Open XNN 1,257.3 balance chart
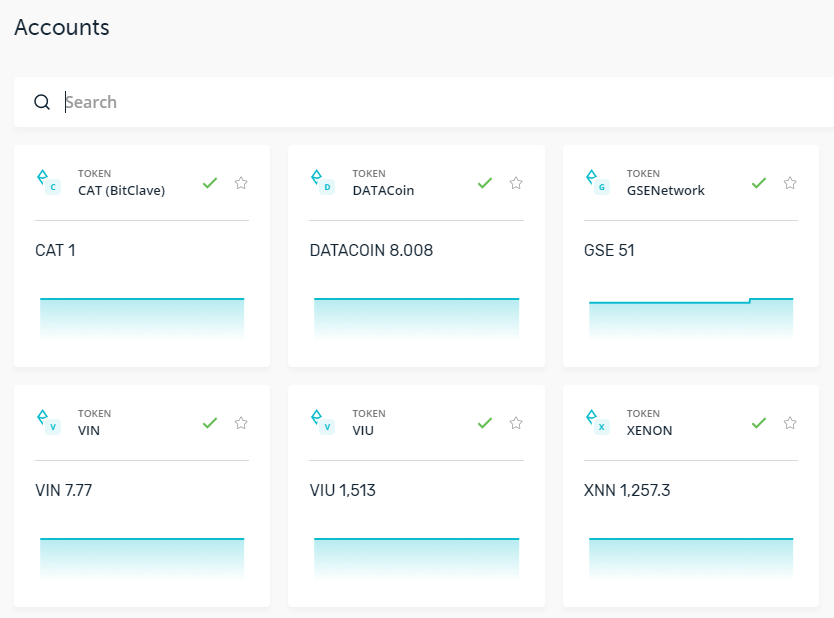This screenshot has width=834, height=618. pos(691,558)
